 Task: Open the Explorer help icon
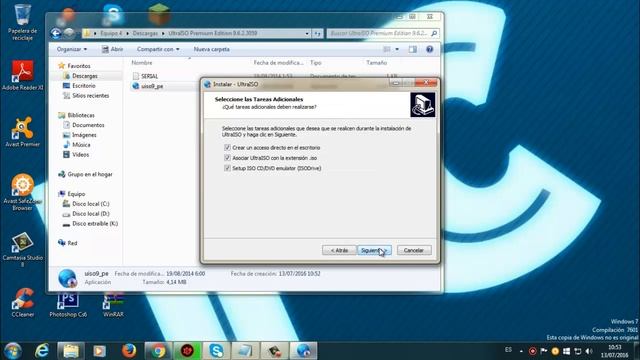click(429, 49)
